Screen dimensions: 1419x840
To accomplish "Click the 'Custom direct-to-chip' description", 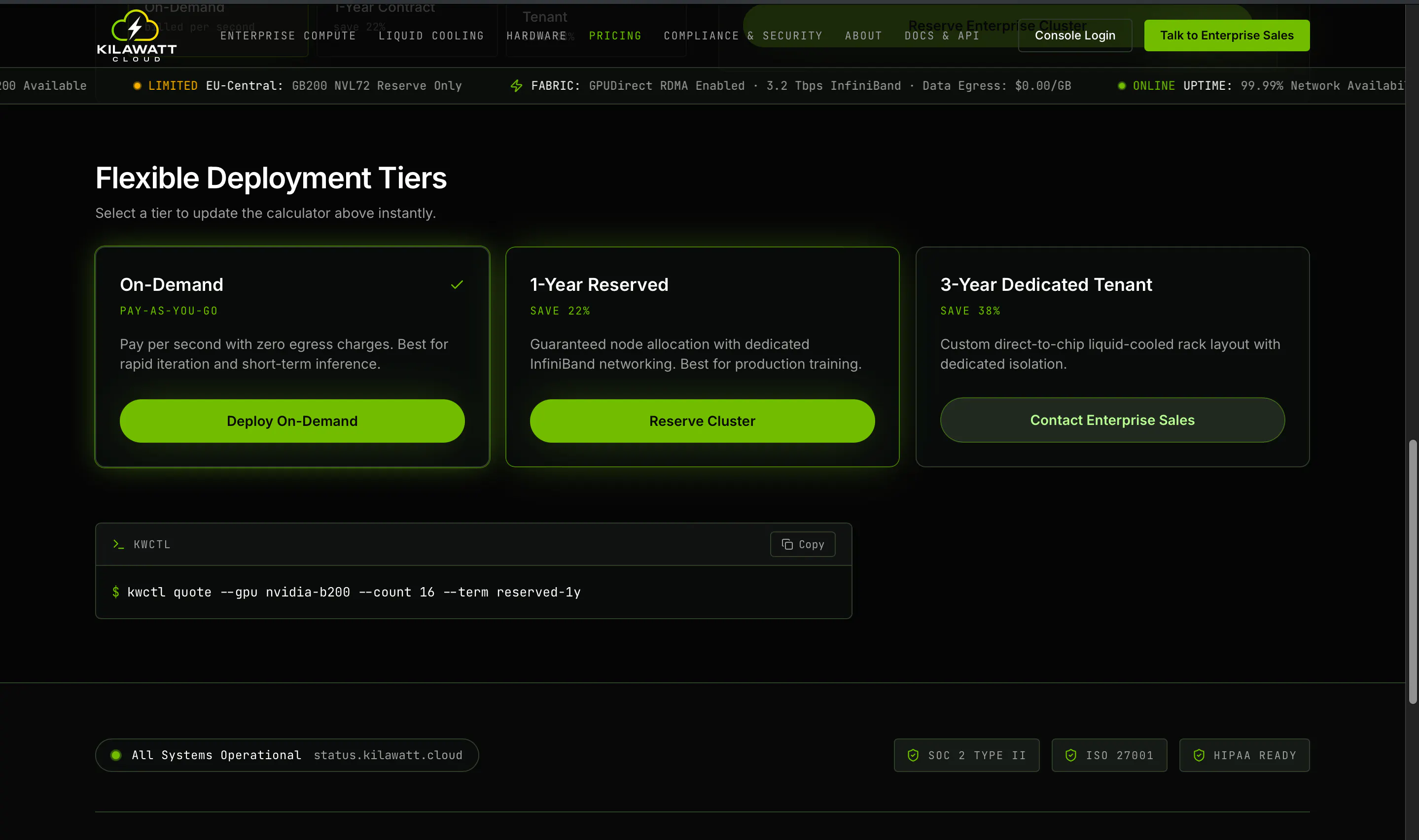I will tap(1110, 354).
